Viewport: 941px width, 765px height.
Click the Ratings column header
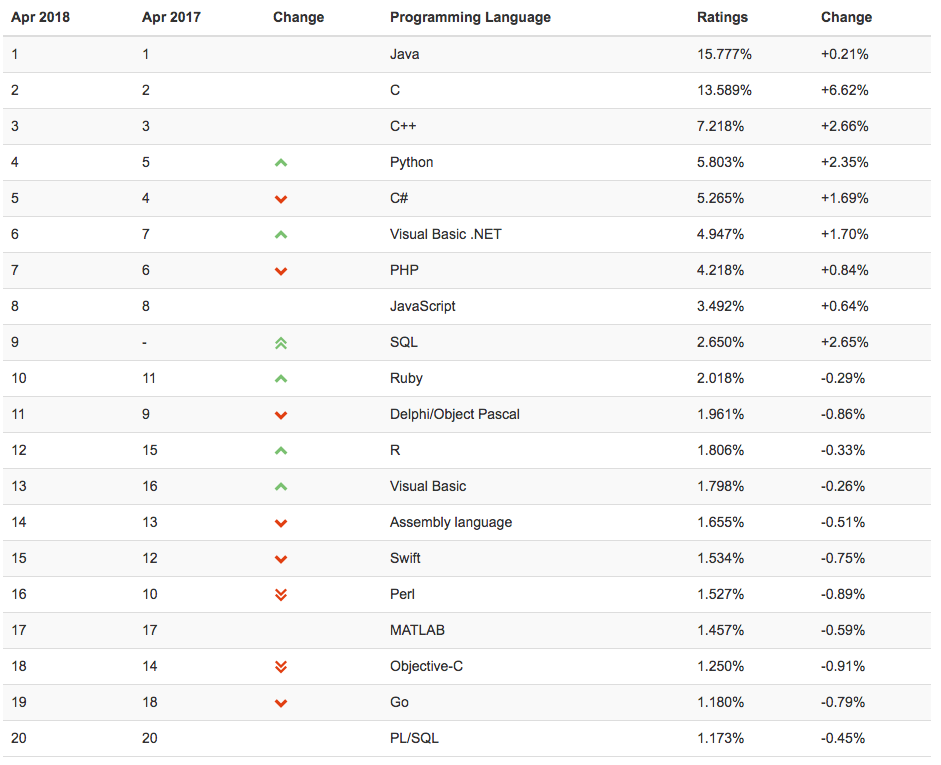[x=722, y=17]
